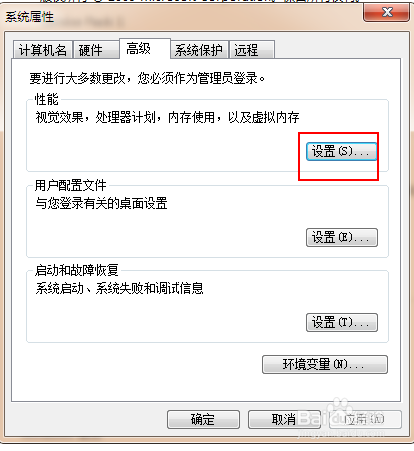Click the 与您登录有关的桌面设置 description text
The image size is (414, 451).
(101, 203)
